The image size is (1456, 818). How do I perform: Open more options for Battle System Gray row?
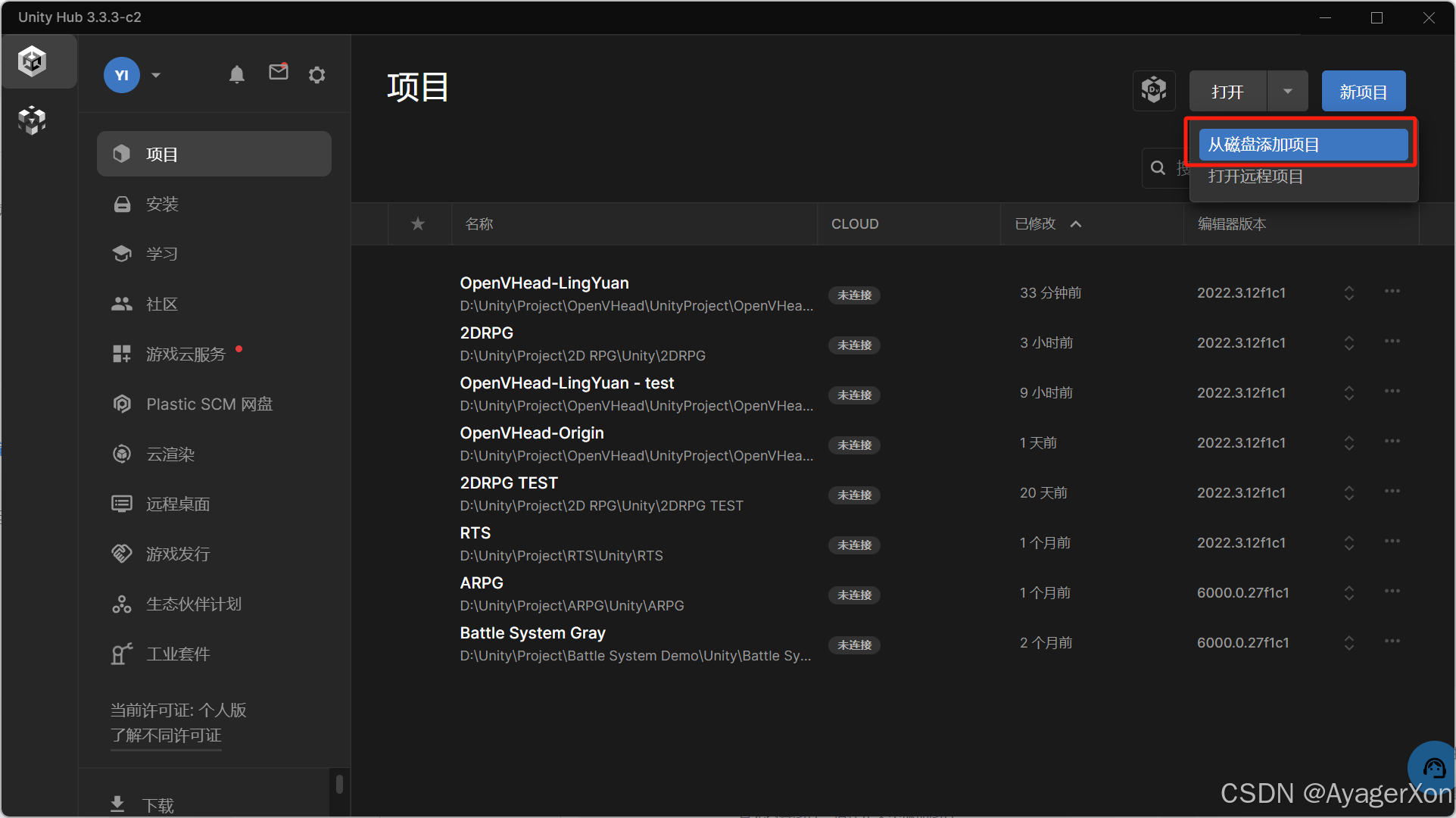(1392, 642)
